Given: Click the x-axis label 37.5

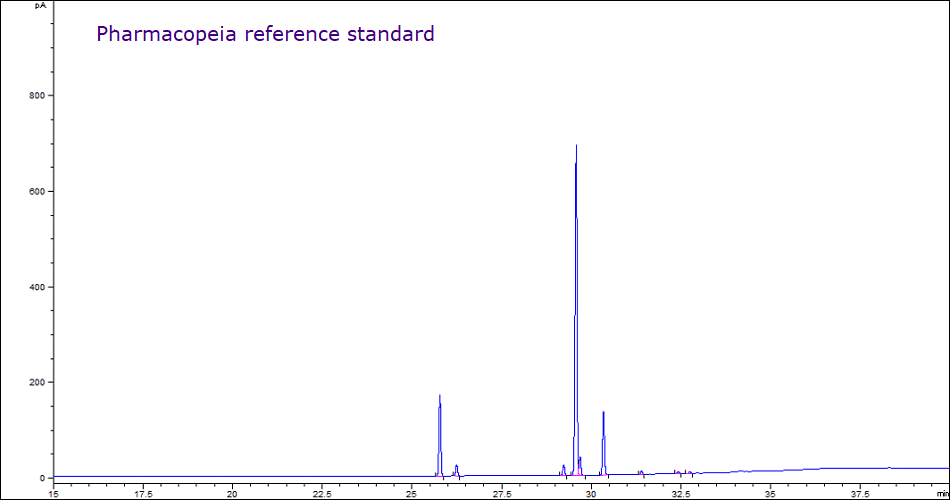Looking at the screenshot, I should click(x=860, y=494).
